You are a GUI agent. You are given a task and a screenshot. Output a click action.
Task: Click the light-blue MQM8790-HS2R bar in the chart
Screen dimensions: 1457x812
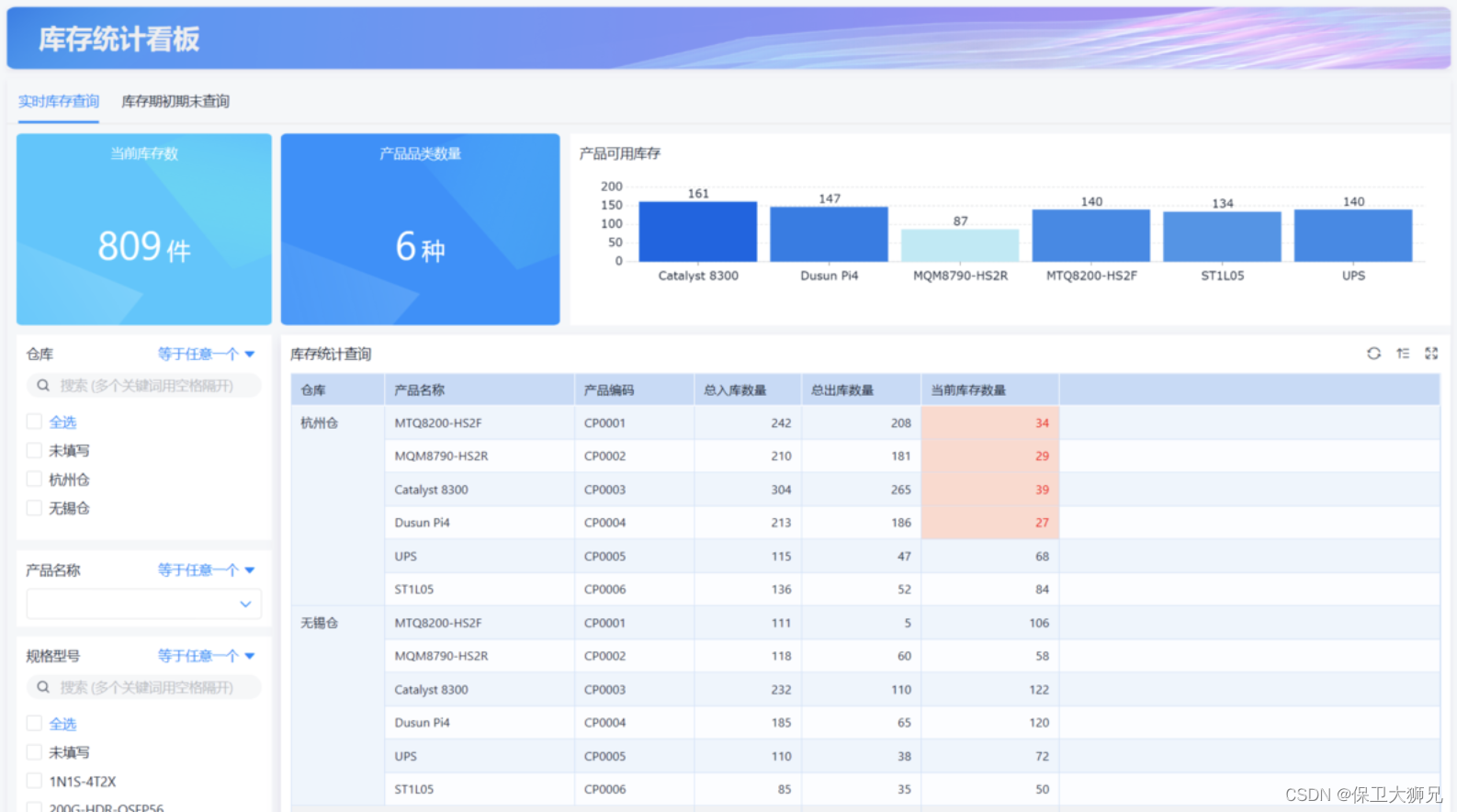pyautogui.click(x=960, y=245)
